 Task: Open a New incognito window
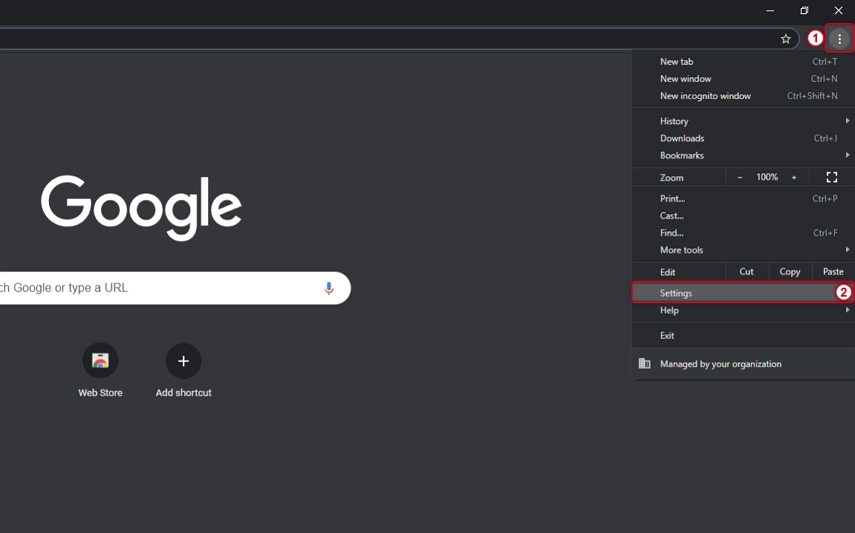[743, 96]
